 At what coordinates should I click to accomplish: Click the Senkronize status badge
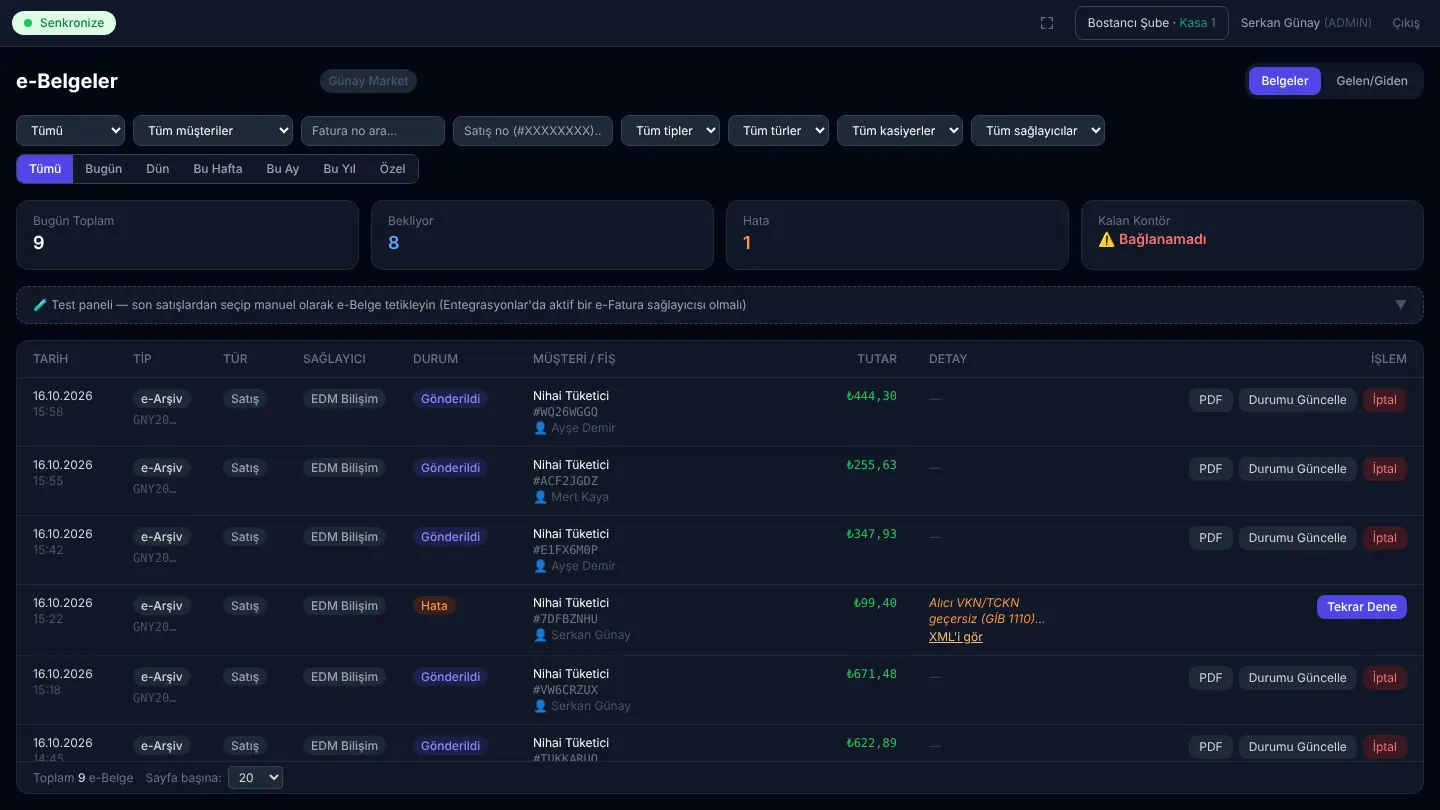tap(64, 23)
